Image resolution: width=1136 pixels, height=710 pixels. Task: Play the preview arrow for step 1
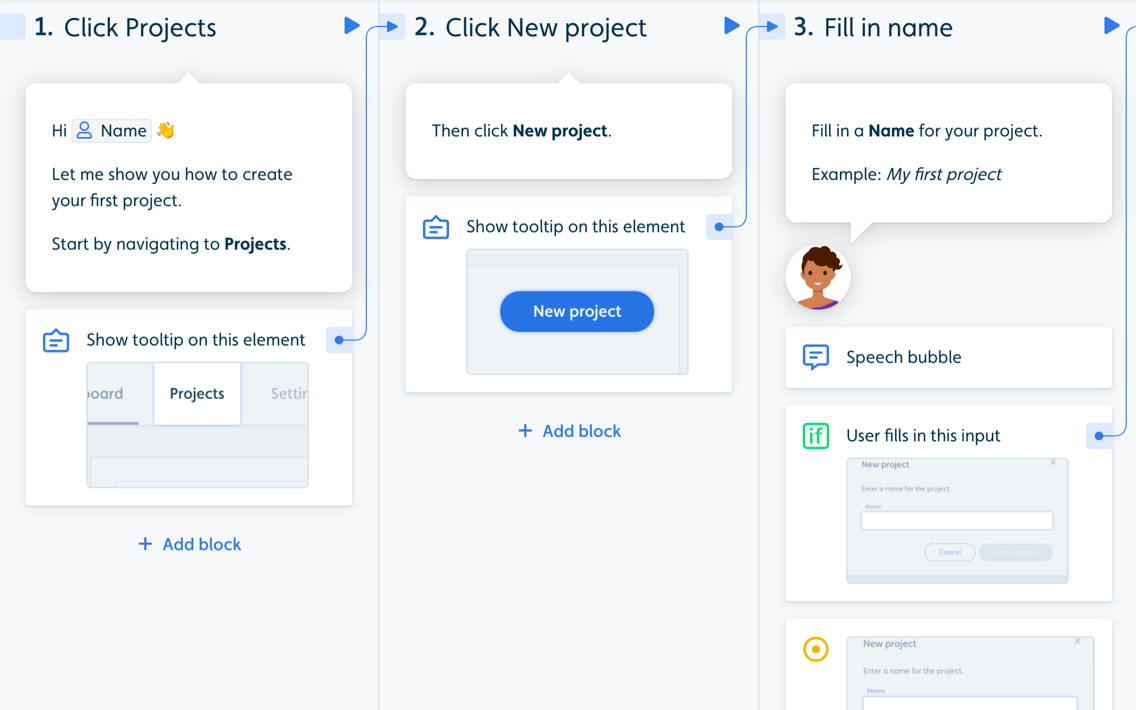[x=351, y=26]
